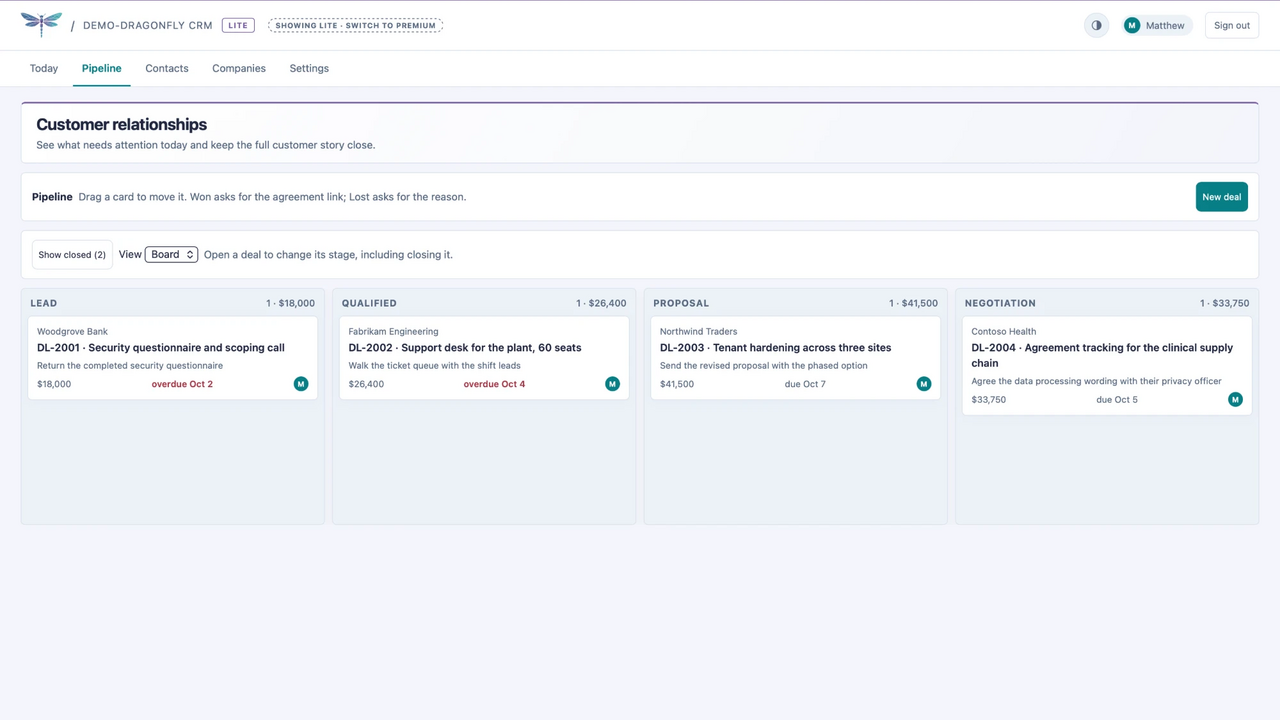Click Showing Lite switch to Premium badge
Viewport: 1280px width, 720px height.
tap(355, 25)
